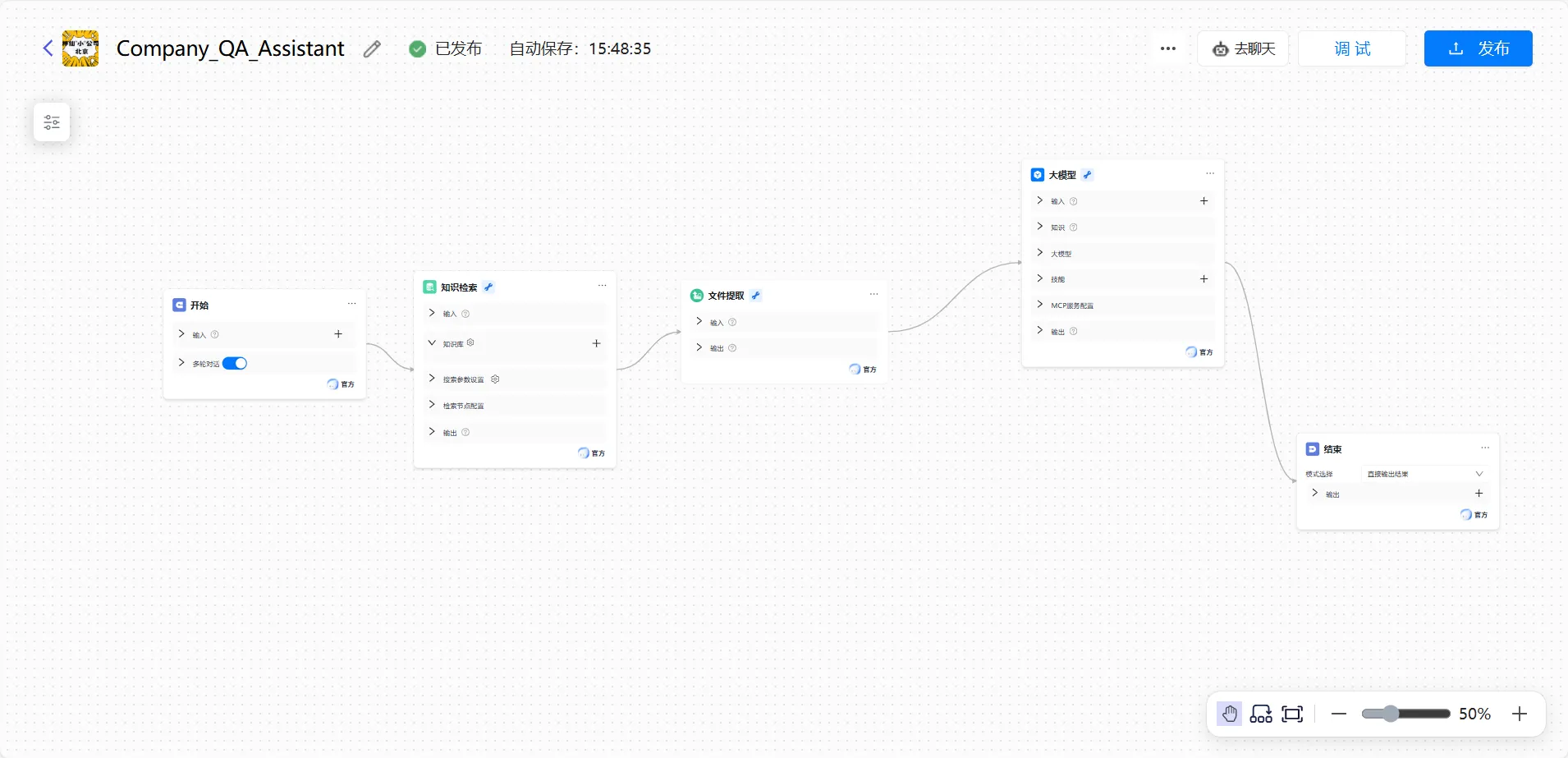This screenshot has width=1568, height=758.
Task: Add input to 开始 node with plus
Action: [338, 334]
